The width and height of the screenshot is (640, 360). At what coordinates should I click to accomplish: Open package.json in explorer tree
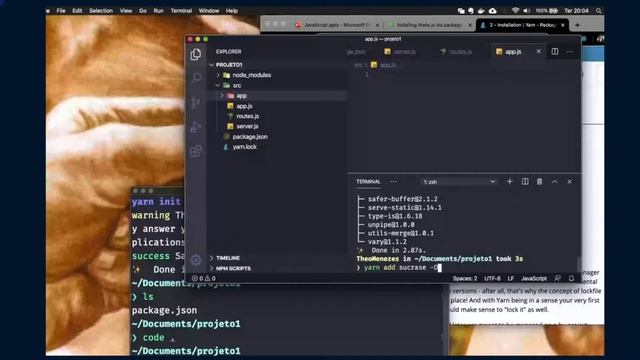(250, 136)
